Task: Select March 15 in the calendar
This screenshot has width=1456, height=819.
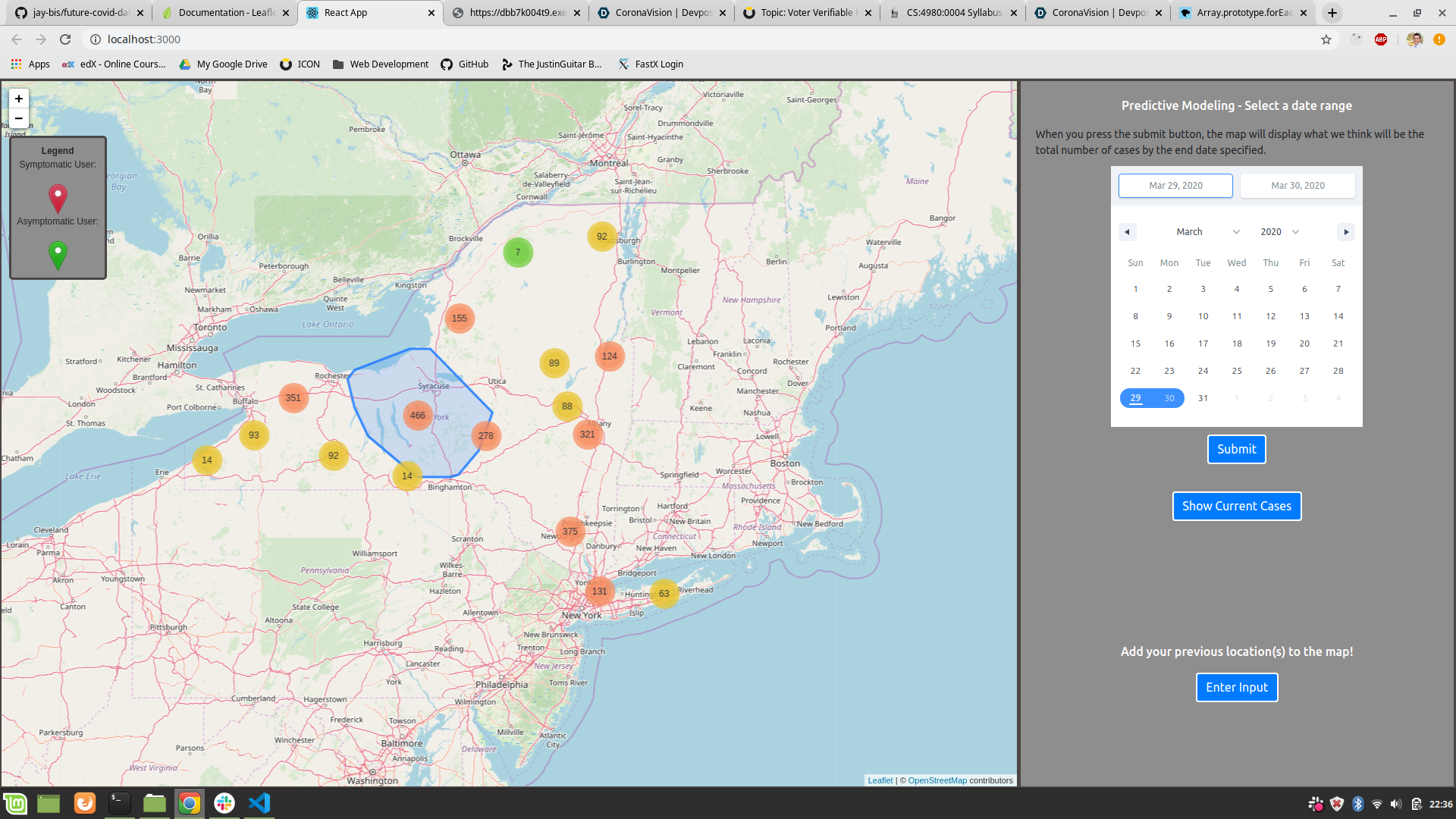Action: [1135, 344]
